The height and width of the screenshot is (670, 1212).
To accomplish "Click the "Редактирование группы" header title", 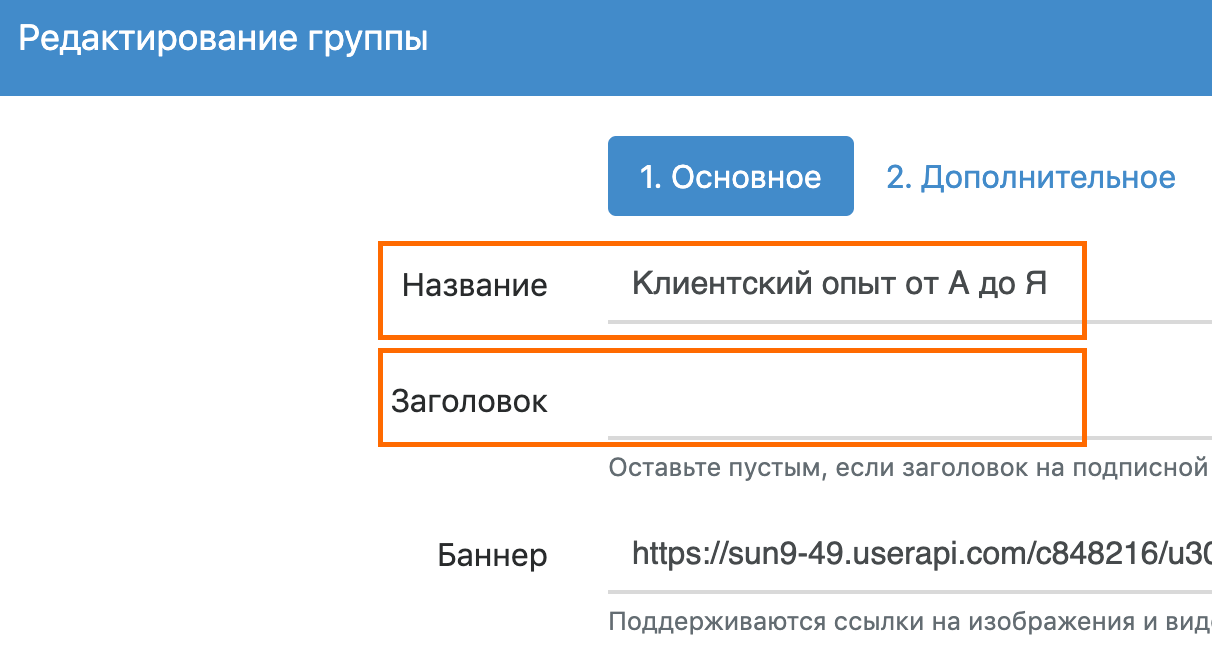I will (223, 40).
